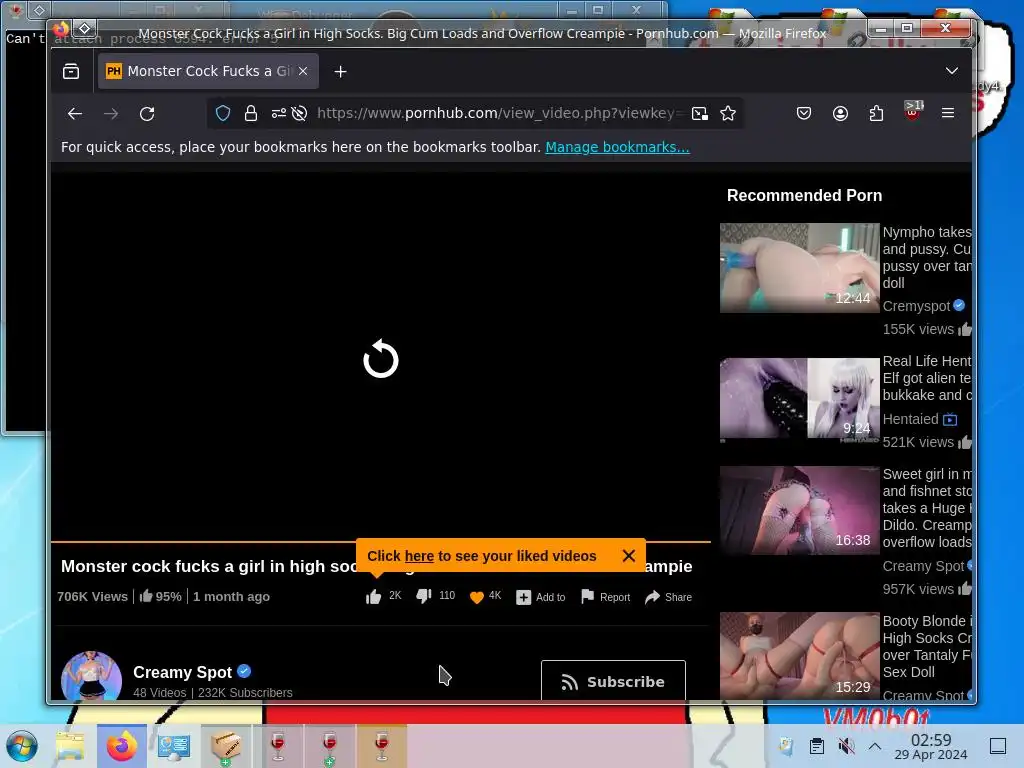This screenshot has width=1024, height=768.
Task: Click the icon left of the bookmark star
Action: pyautogui.click(x=700, y=114)
